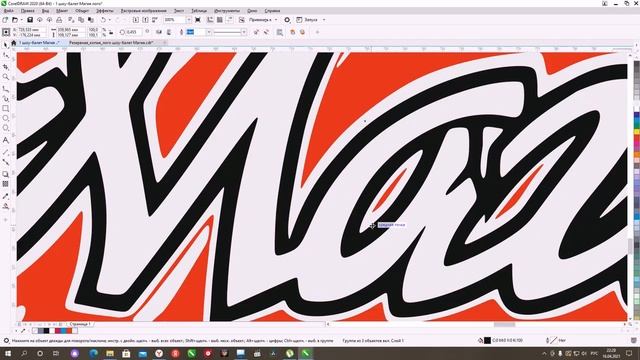Open the line style dropdown
This screenshot has height=360, width=640.
244,32
